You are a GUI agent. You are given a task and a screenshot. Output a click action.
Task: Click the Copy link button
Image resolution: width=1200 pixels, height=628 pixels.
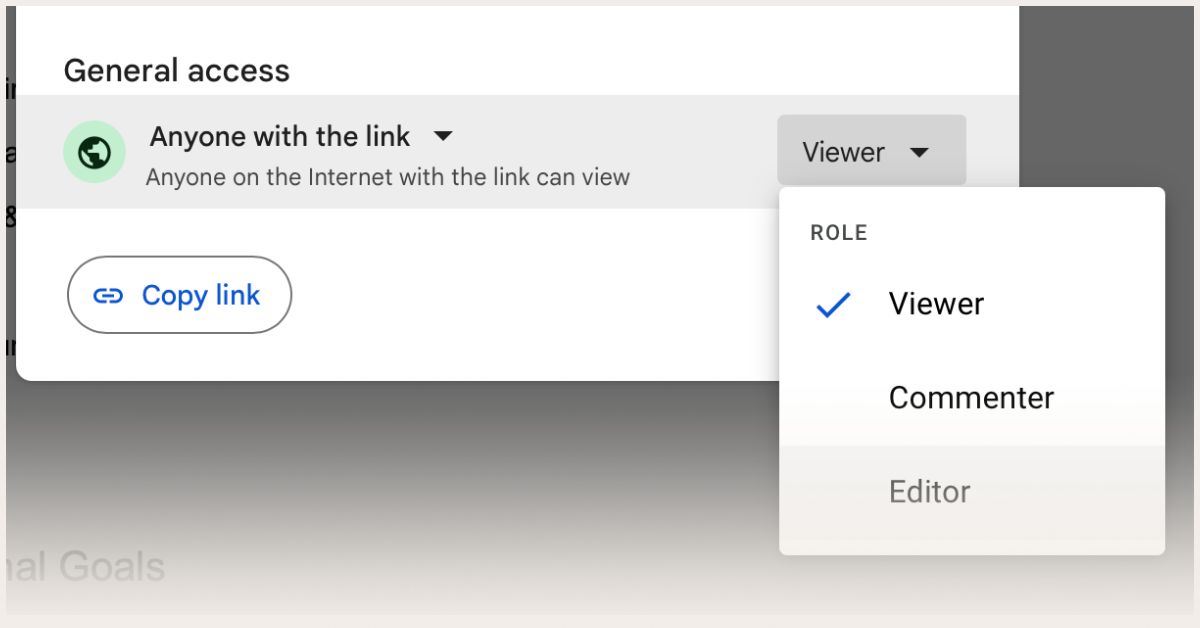(179, 295)
